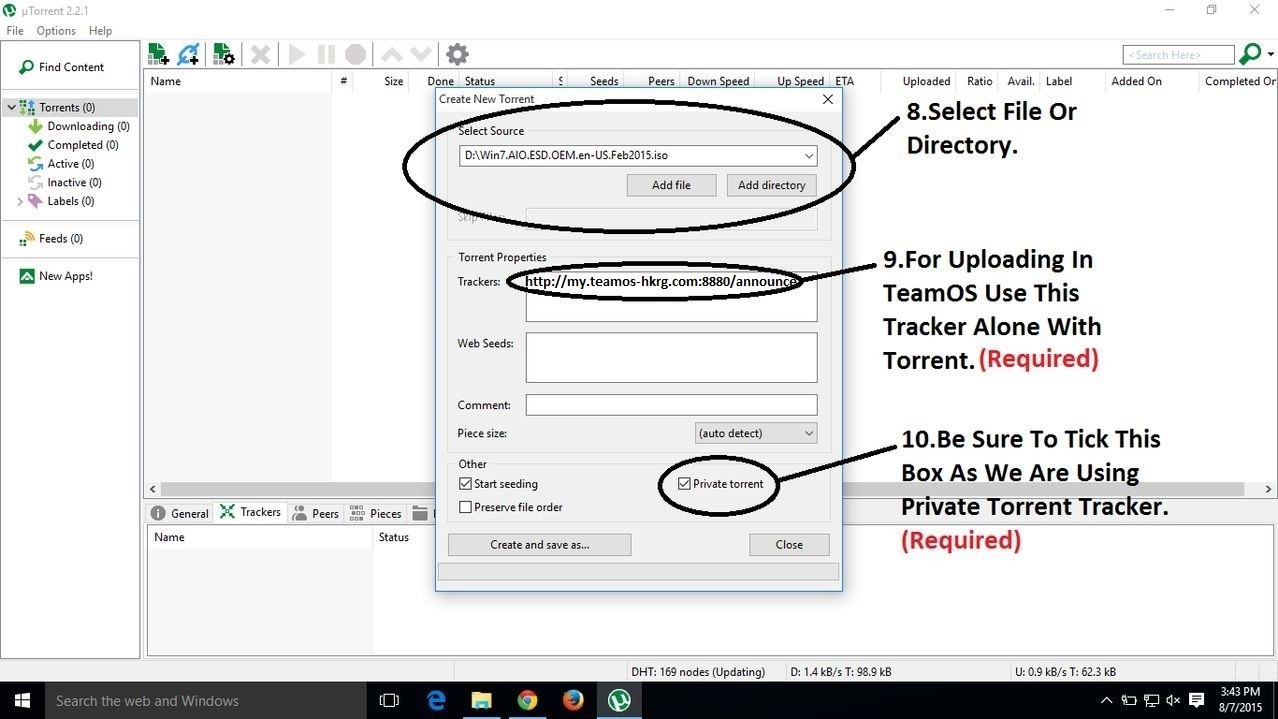
Task: Open the Help menu
Action: point(100,31)
